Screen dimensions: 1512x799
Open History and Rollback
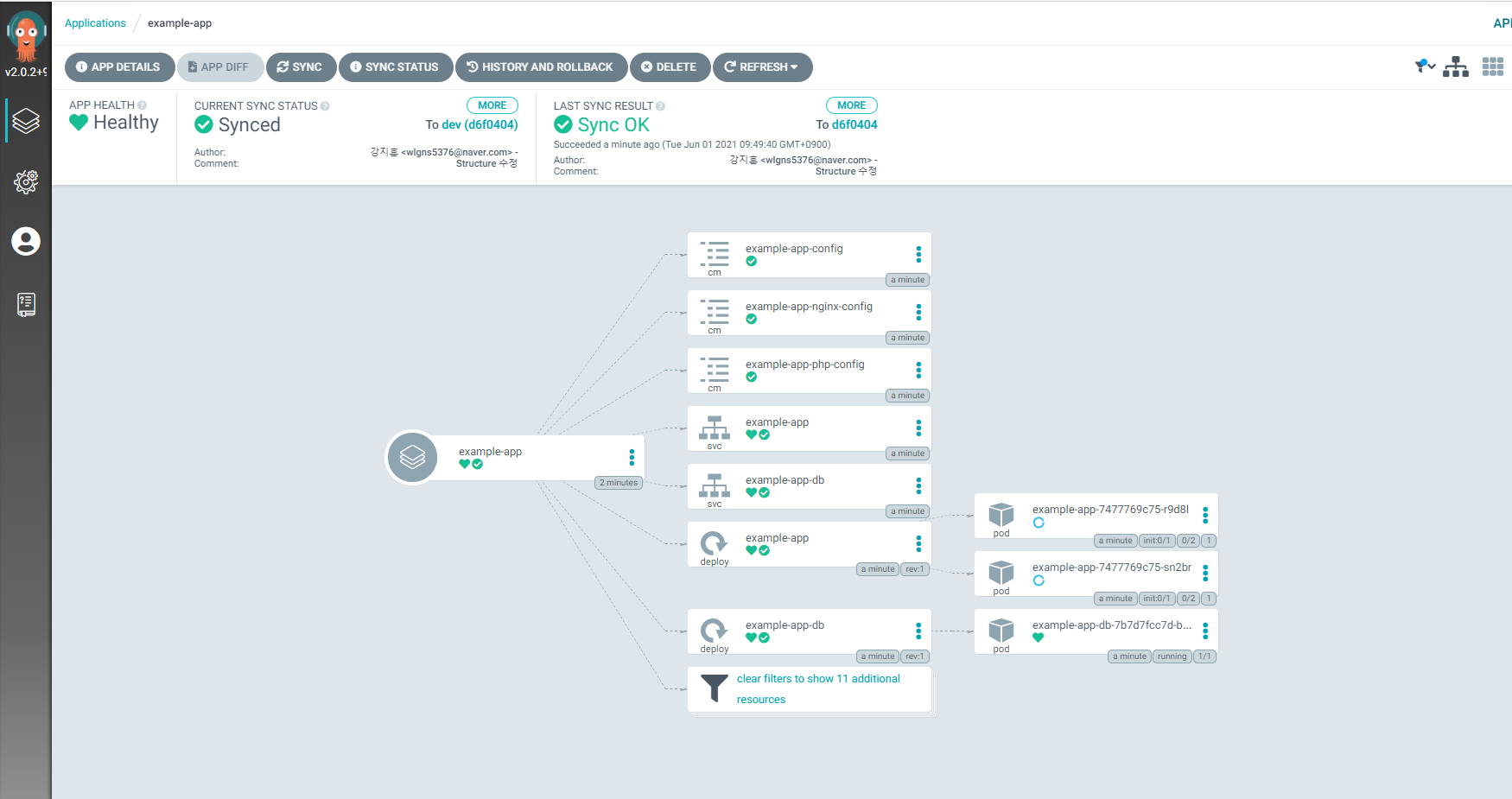tap(540, 67)
